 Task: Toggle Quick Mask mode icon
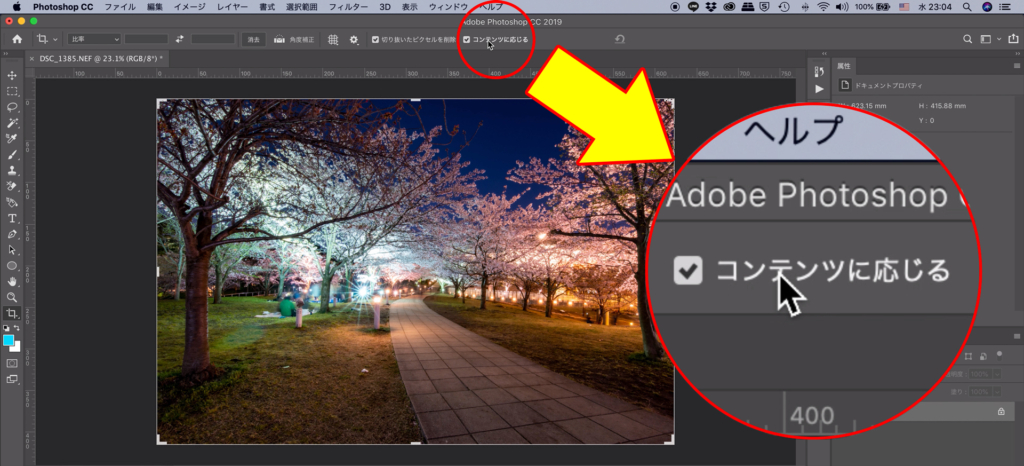pyautogui.click(x=12, y=363)
